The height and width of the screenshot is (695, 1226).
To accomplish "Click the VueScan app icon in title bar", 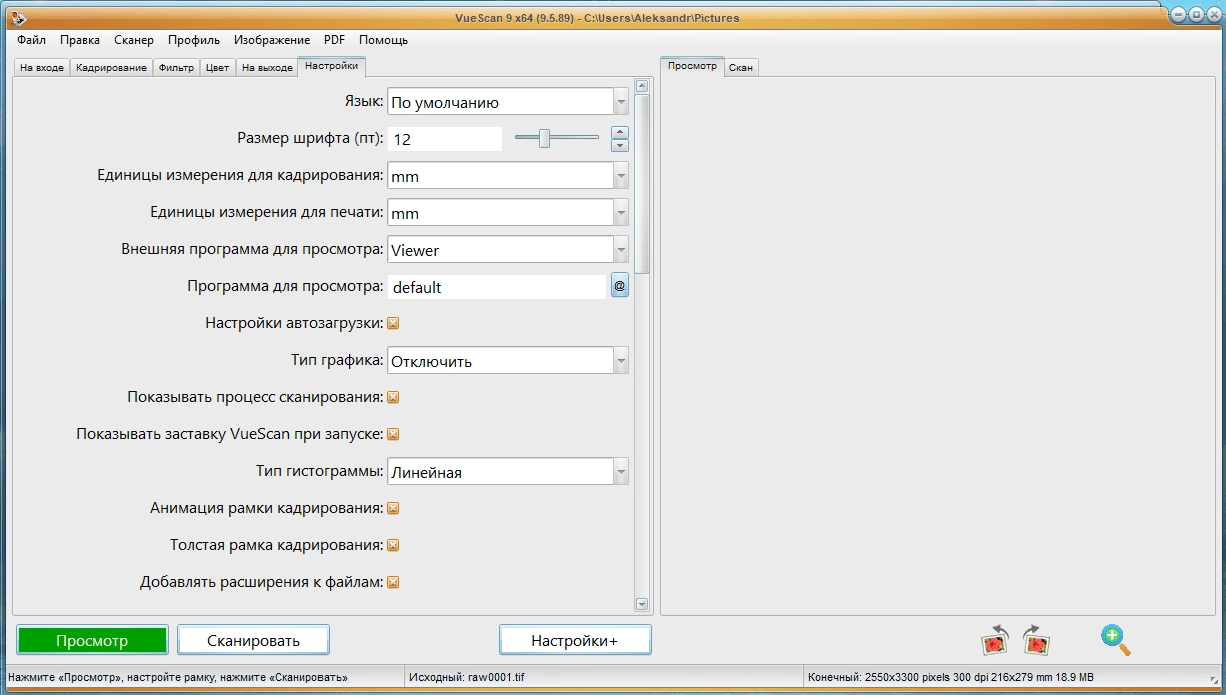I will pyautogui.click(x=17, y=19).
